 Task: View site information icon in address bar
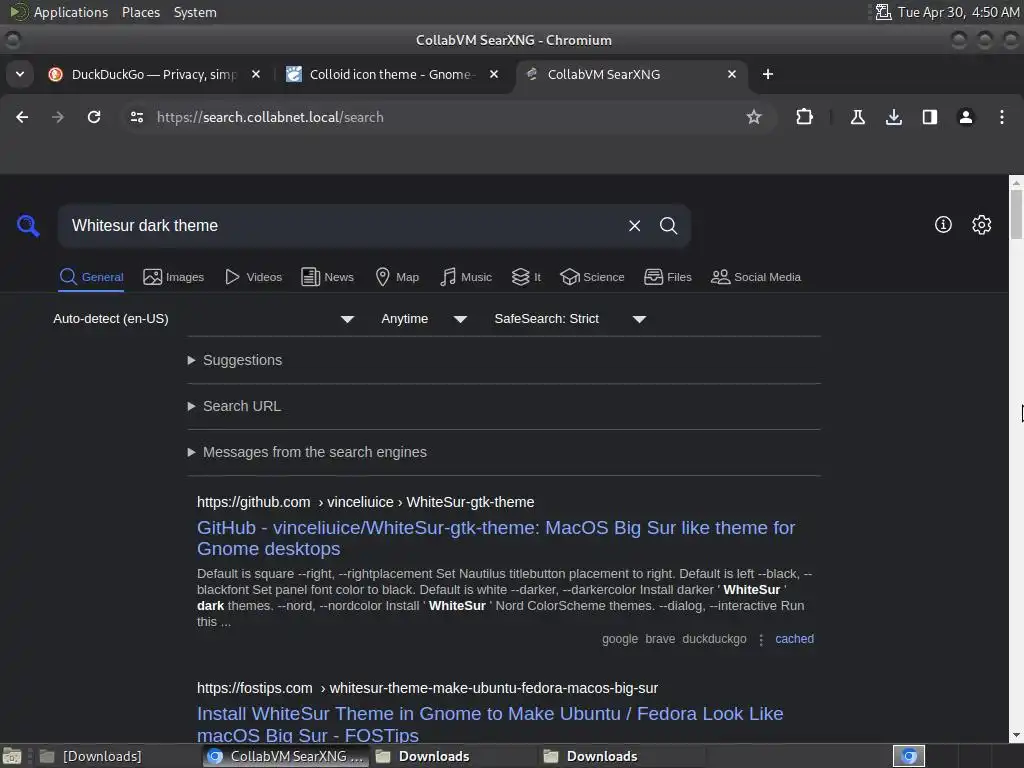pos(137,117)
